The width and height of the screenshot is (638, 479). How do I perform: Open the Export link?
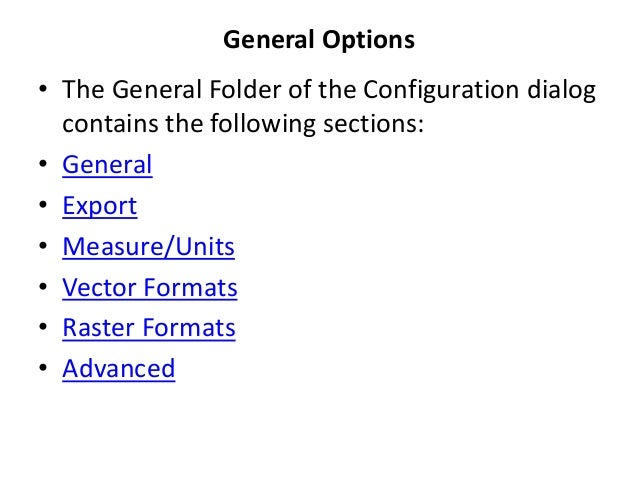pyautogui.click(x=100, y=206)
